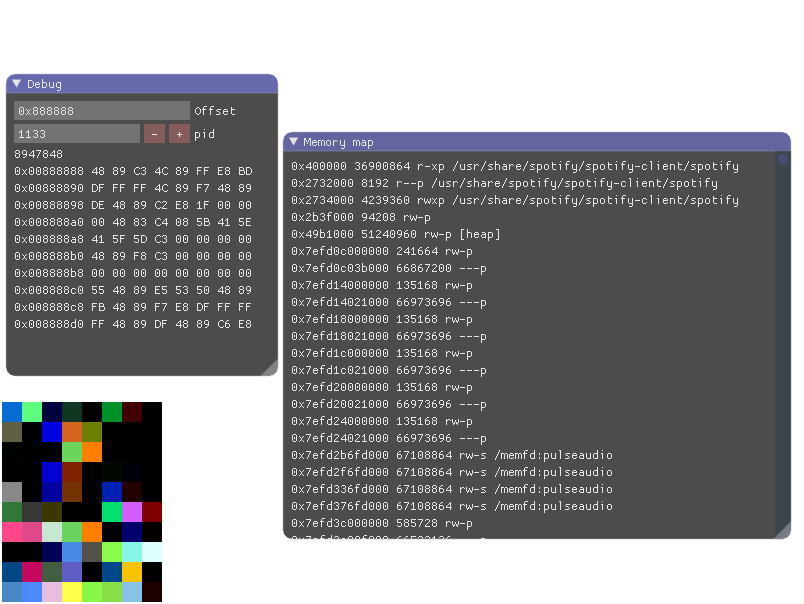
Task: Click the Offset label text
Action: tap(215, 111)
